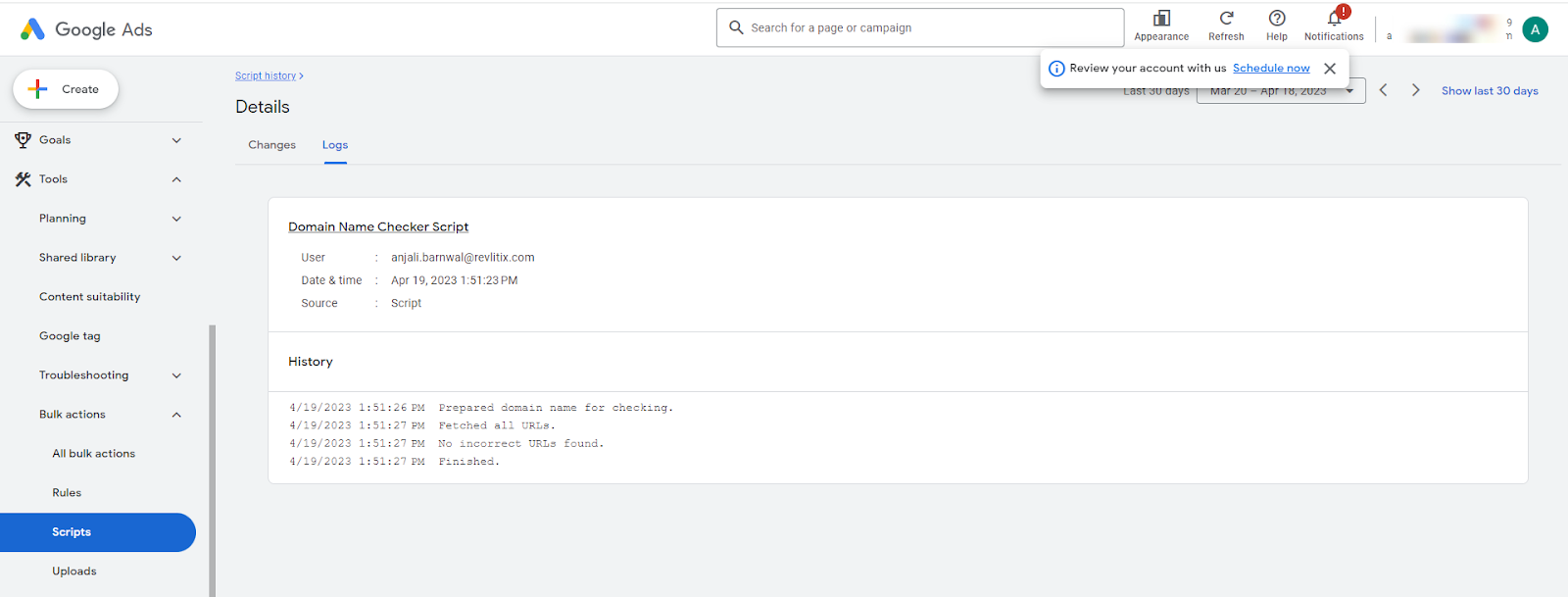Go to previous date range arrow

point(1383,90)
